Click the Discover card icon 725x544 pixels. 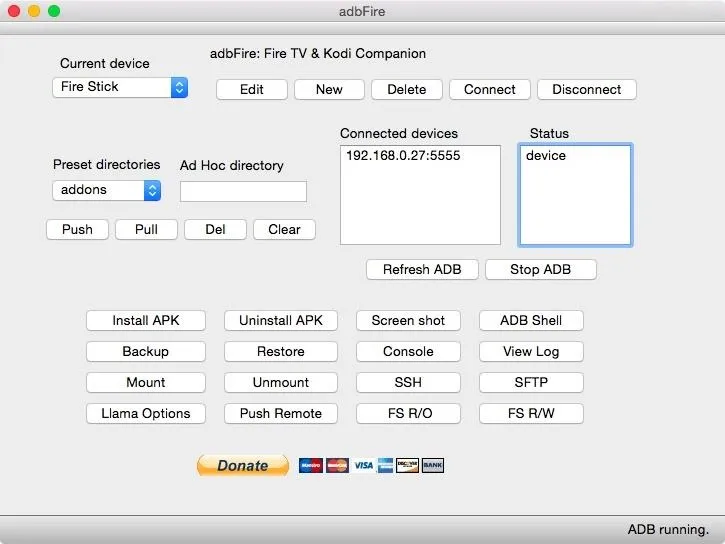(407, 465)
